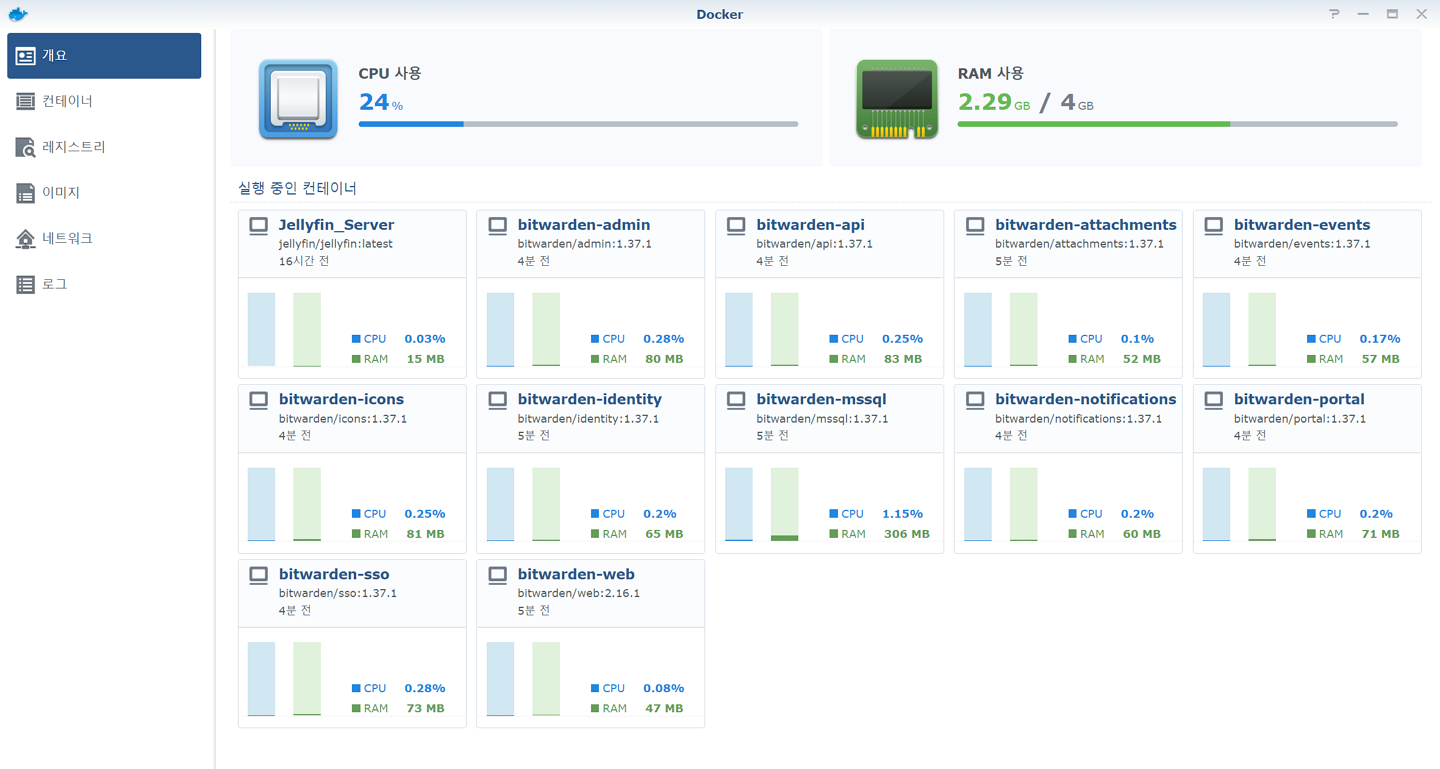Viewport: 1440px width, 769px height.
Task: Click the jellyfin/jellyfin:latest image text
Action: tap(336, 244)
